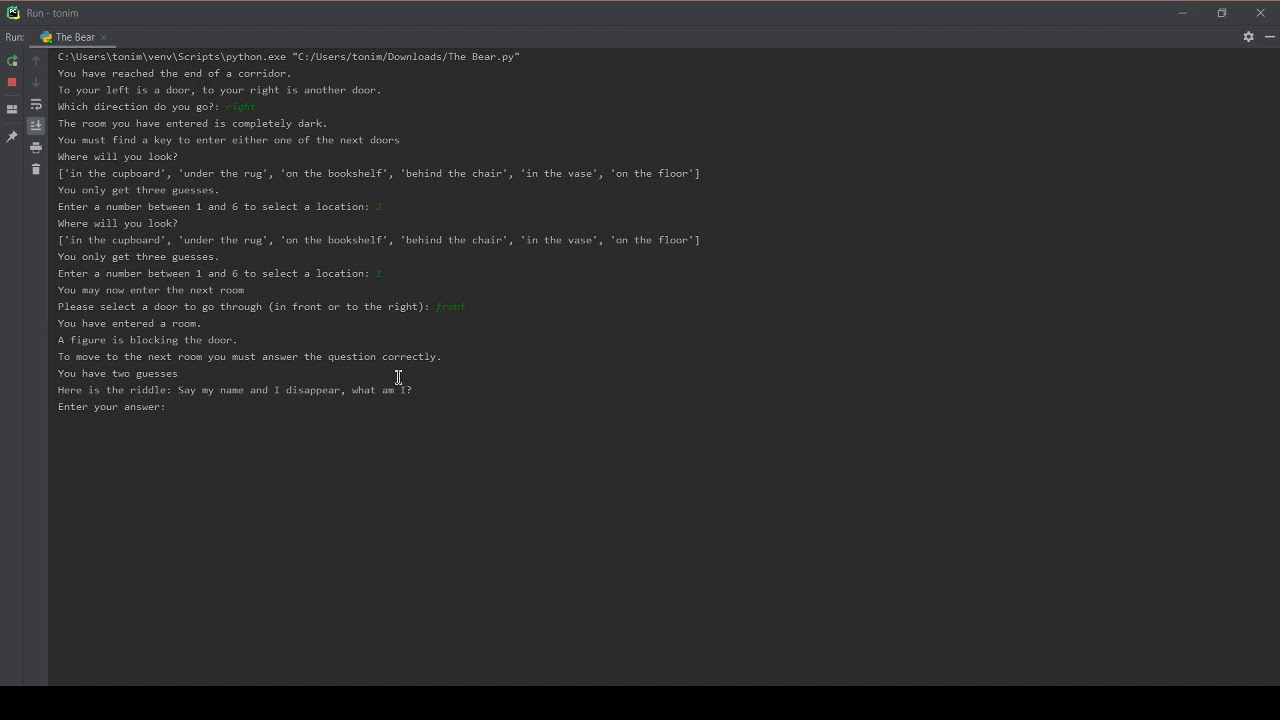This screenshot has height=720, width=1280.
Task: Click the 'Enter your answer:' input line
Action: click(112, 407)
